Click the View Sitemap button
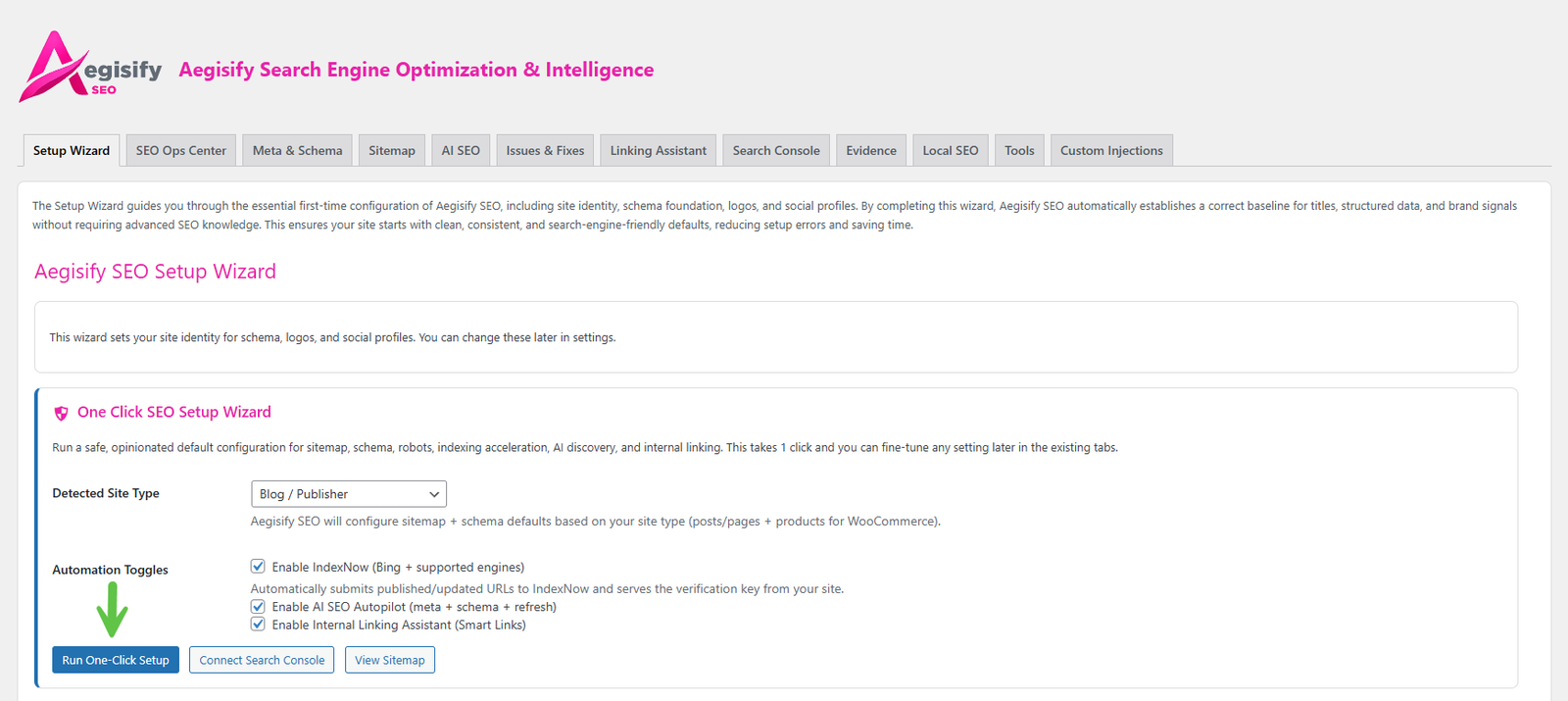The width and height of the screenshot is (1568, 701). 389,660
